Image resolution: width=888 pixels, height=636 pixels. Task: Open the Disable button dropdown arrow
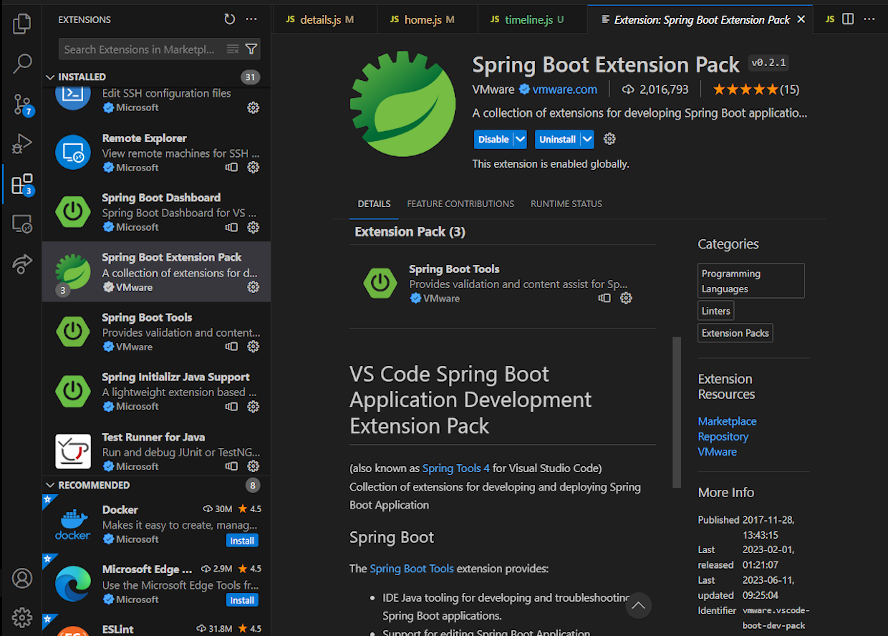[520, 139]
